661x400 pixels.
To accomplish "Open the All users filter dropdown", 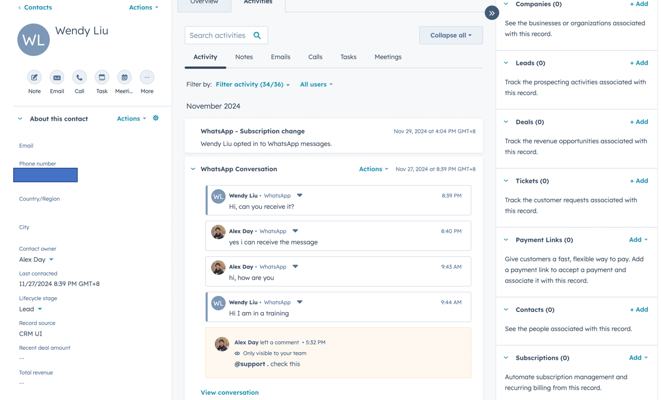I will (x=316, y=84).
